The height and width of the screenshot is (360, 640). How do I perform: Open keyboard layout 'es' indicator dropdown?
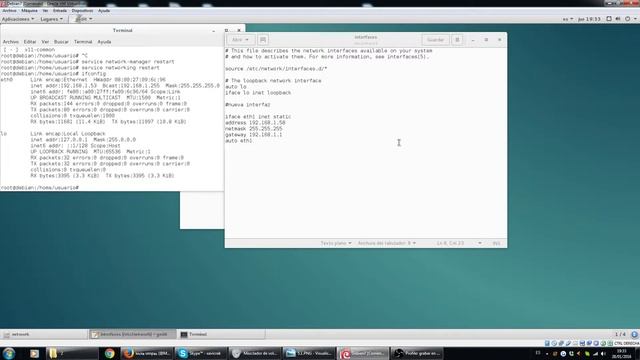568,19
